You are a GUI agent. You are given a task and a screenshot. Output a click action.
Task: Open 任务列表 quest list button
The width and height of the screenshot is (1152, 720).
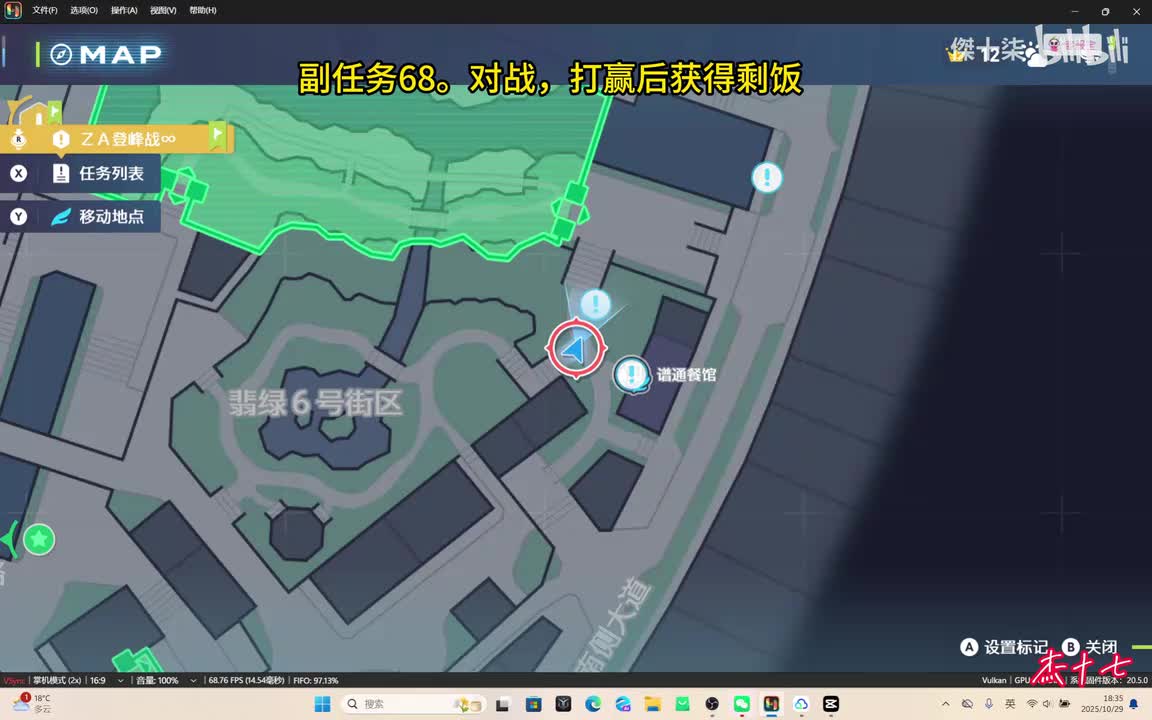[80, 173]
